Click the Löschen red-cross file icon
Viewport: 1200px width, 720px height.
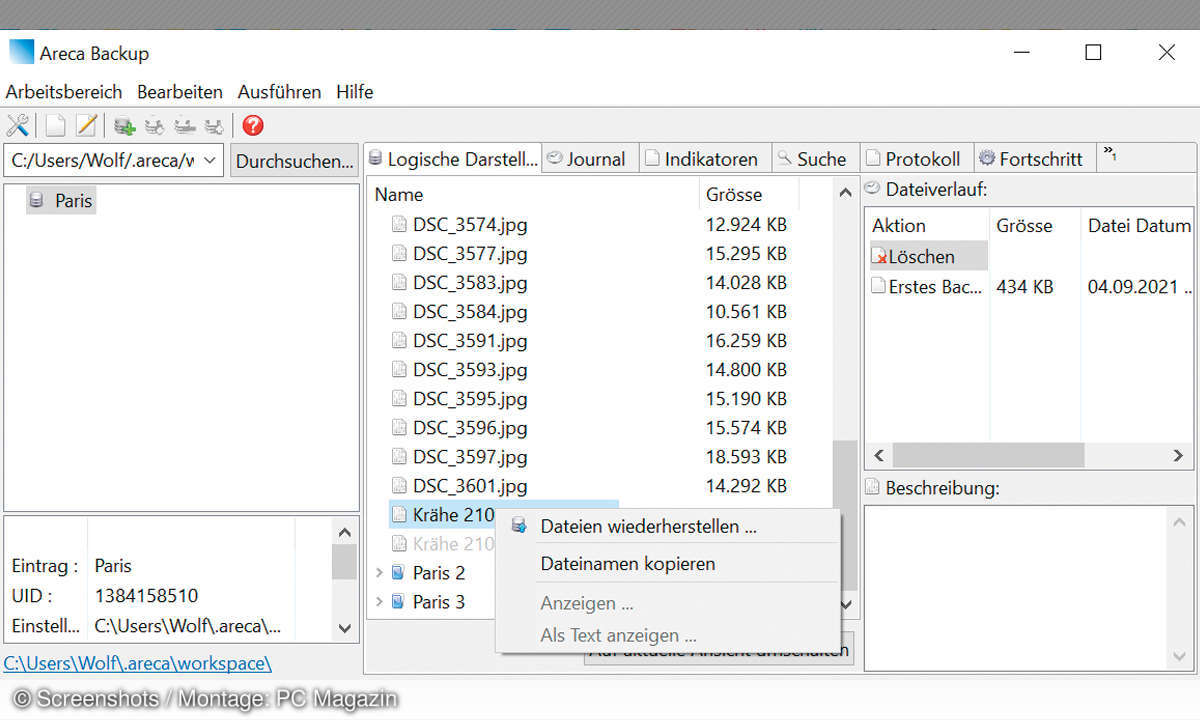point(880,256)
